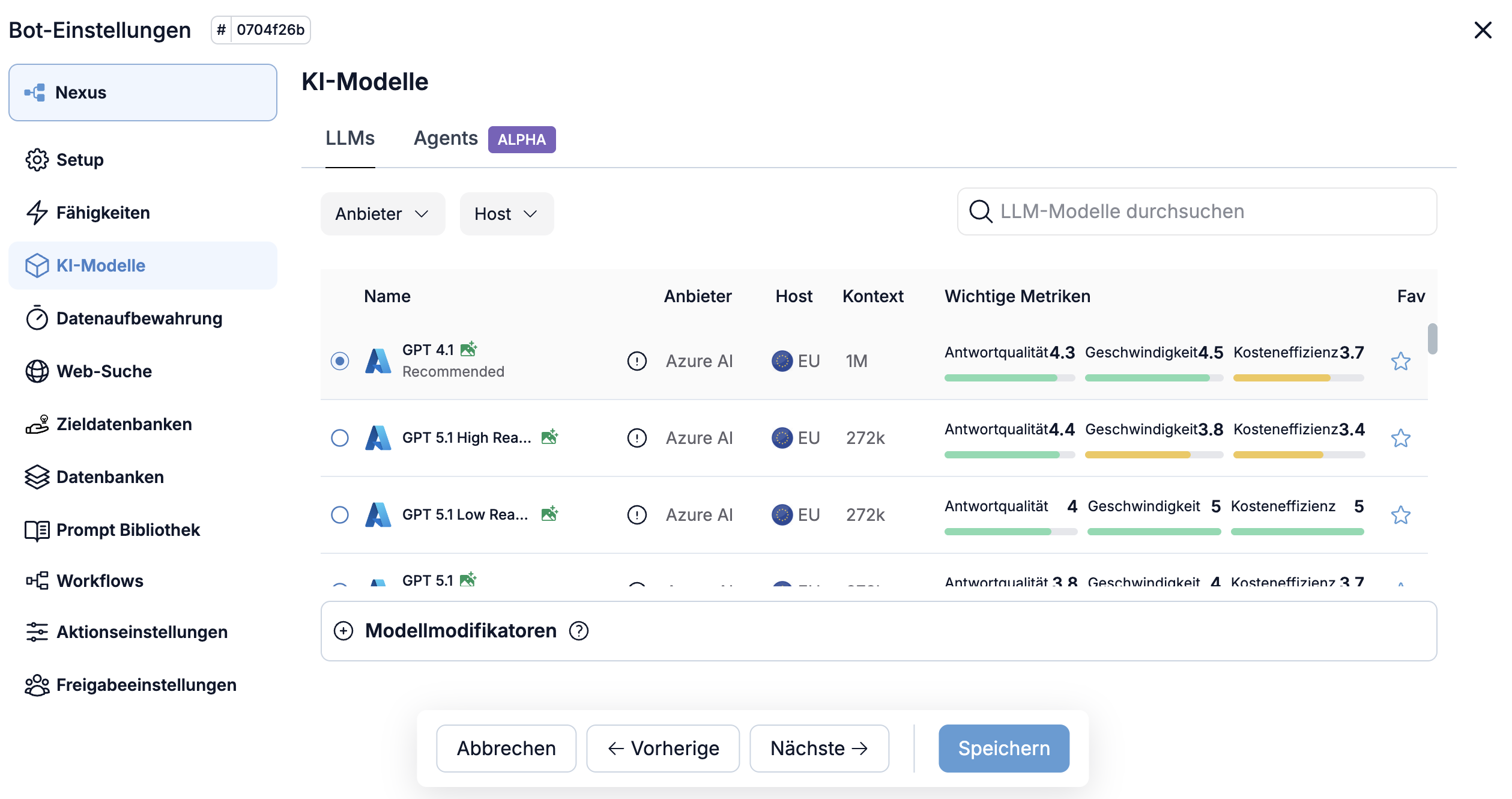Select GPT 5.1 High Reasoning radio button
1512x799 pixels.
pyautogui.click(x=340, y=438)
